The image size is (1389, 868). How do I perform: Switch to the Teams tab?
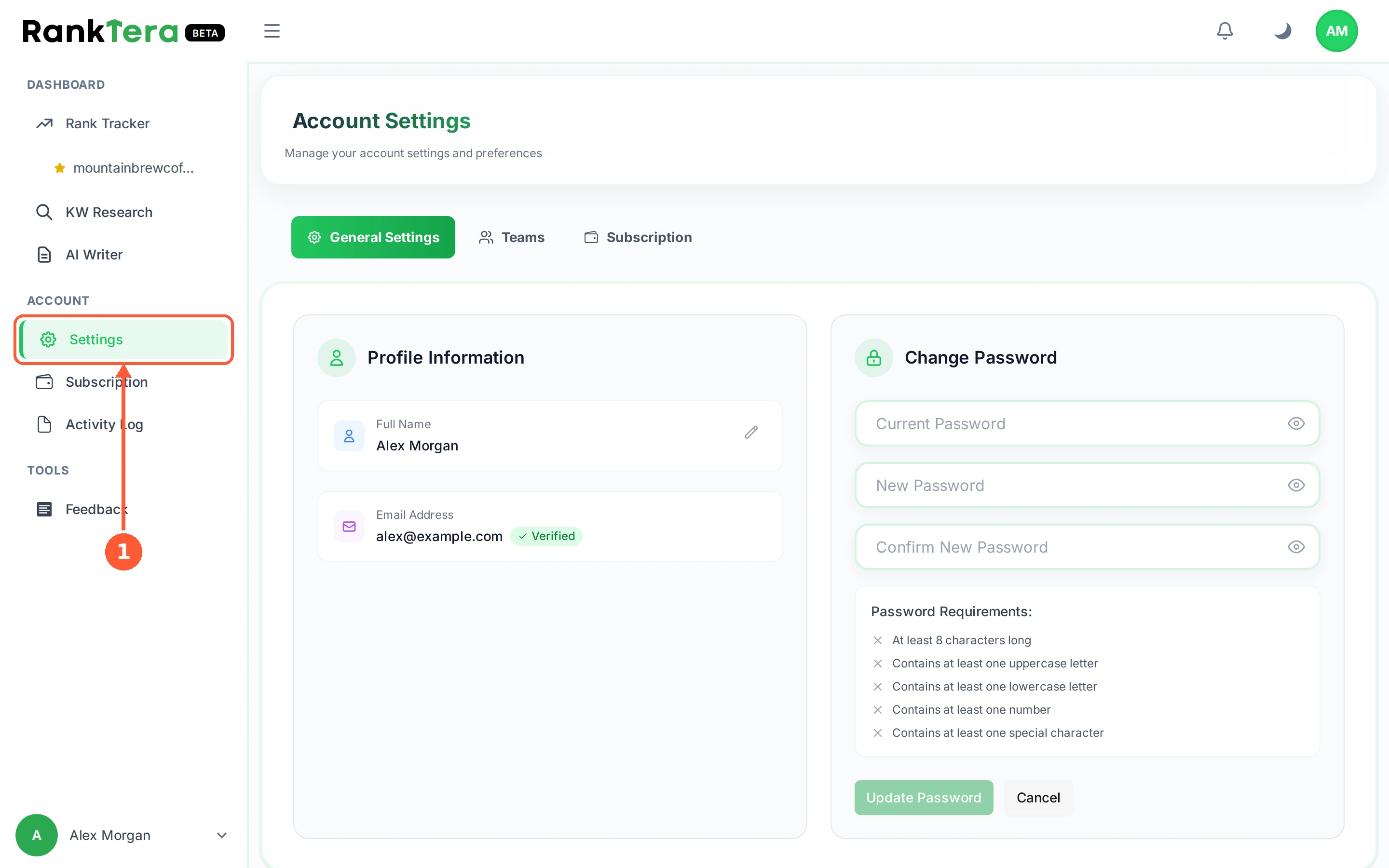(x=511, y=237)
